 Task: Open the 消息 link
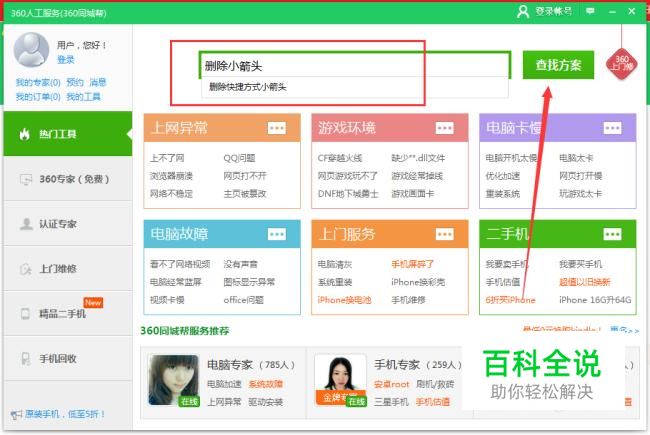[98, 83]
